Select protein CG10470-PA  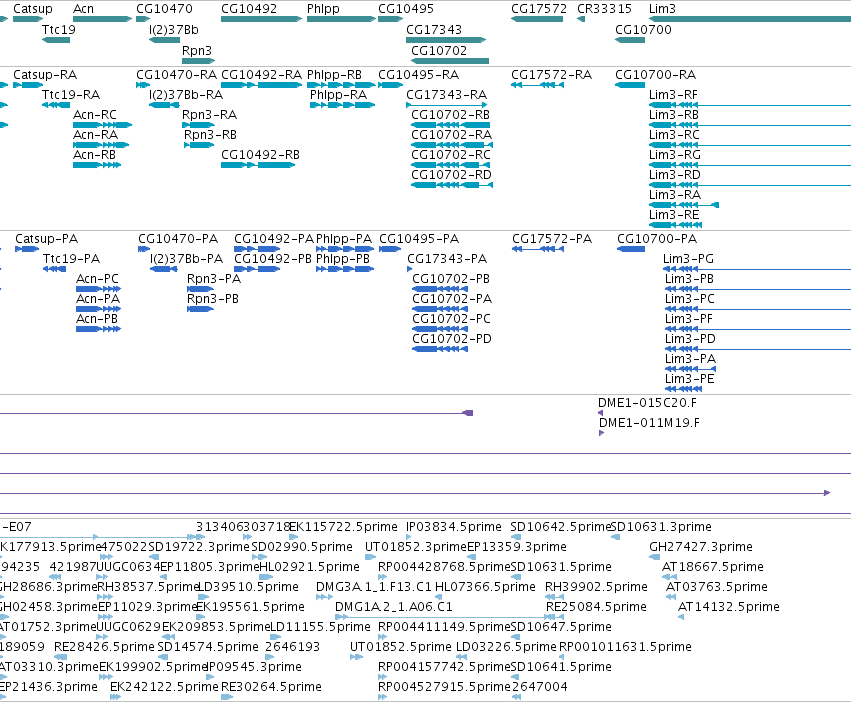pos(144,249)
